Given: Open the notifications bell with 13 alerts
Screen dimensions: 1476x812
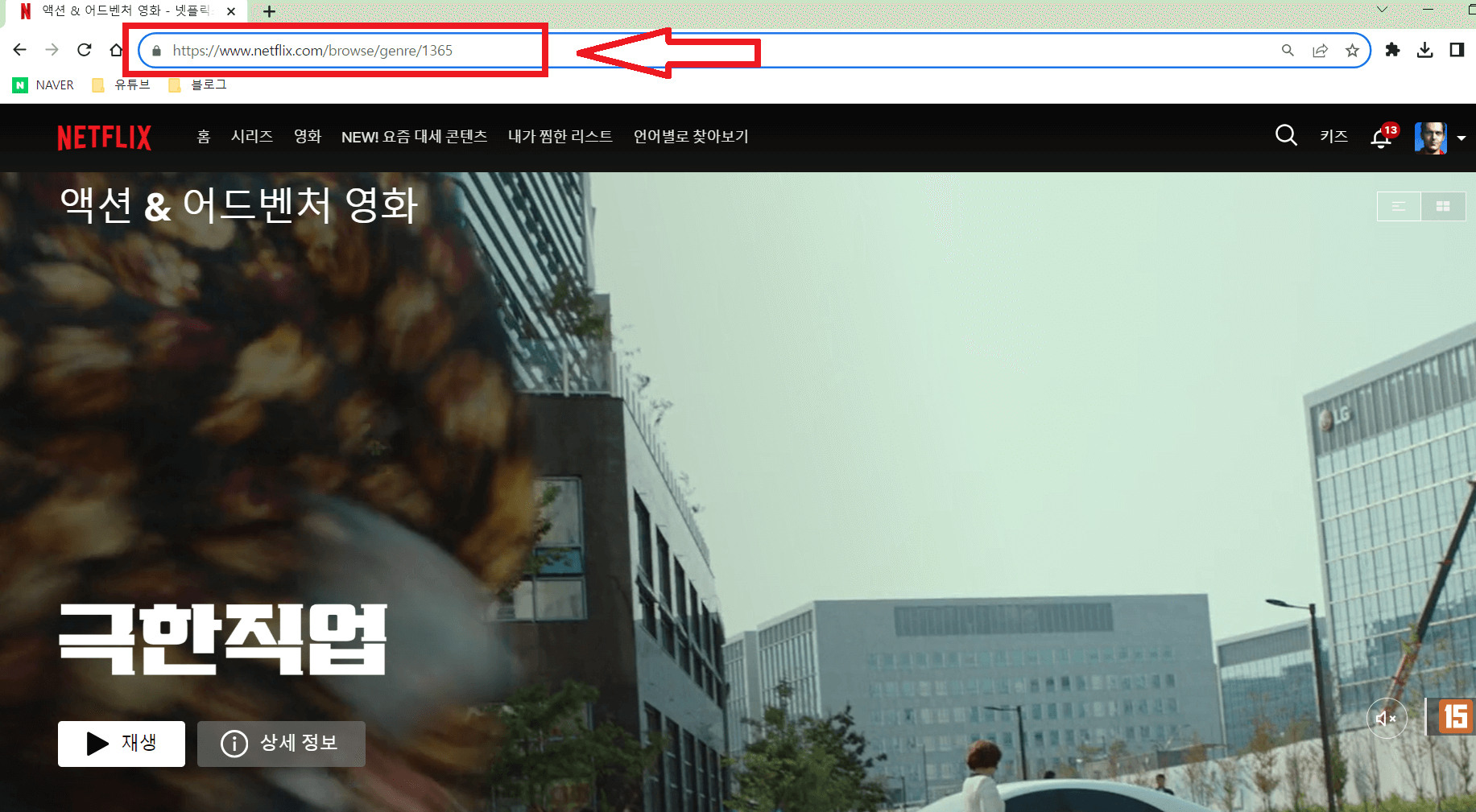Looking at the screenshot, I should (1380, 137).
